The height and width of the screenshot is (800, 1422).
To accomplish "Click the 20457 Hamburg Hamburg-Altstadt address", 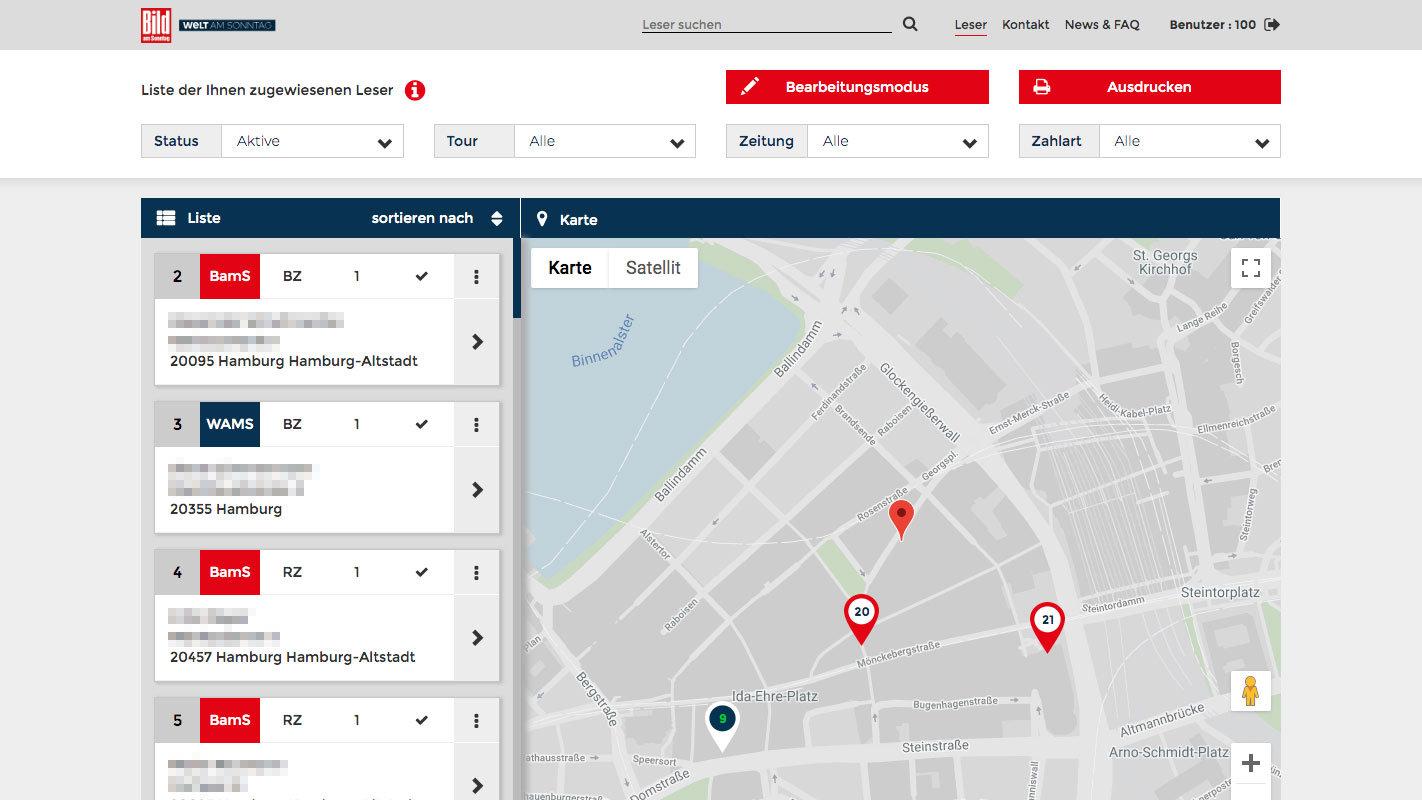I will pyautogui.click(x=293, y=657).
